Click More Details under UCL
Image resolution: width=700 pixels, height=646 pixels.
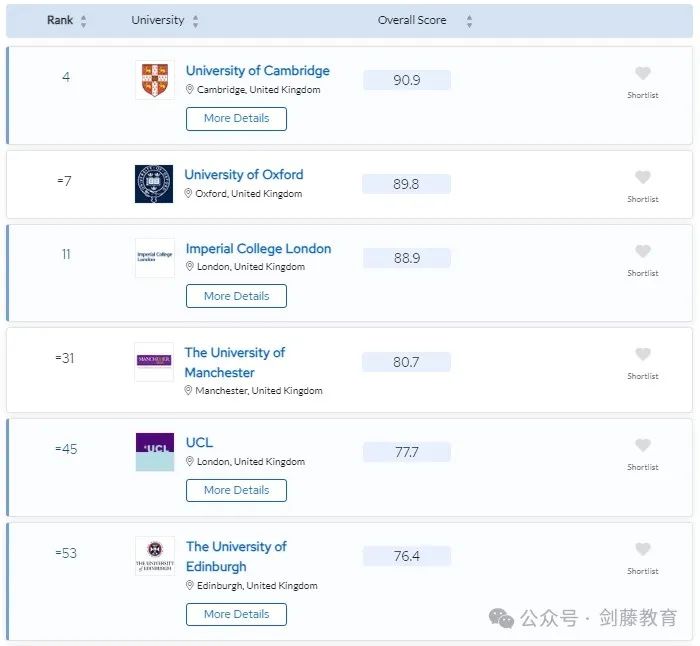pos(236,490)
